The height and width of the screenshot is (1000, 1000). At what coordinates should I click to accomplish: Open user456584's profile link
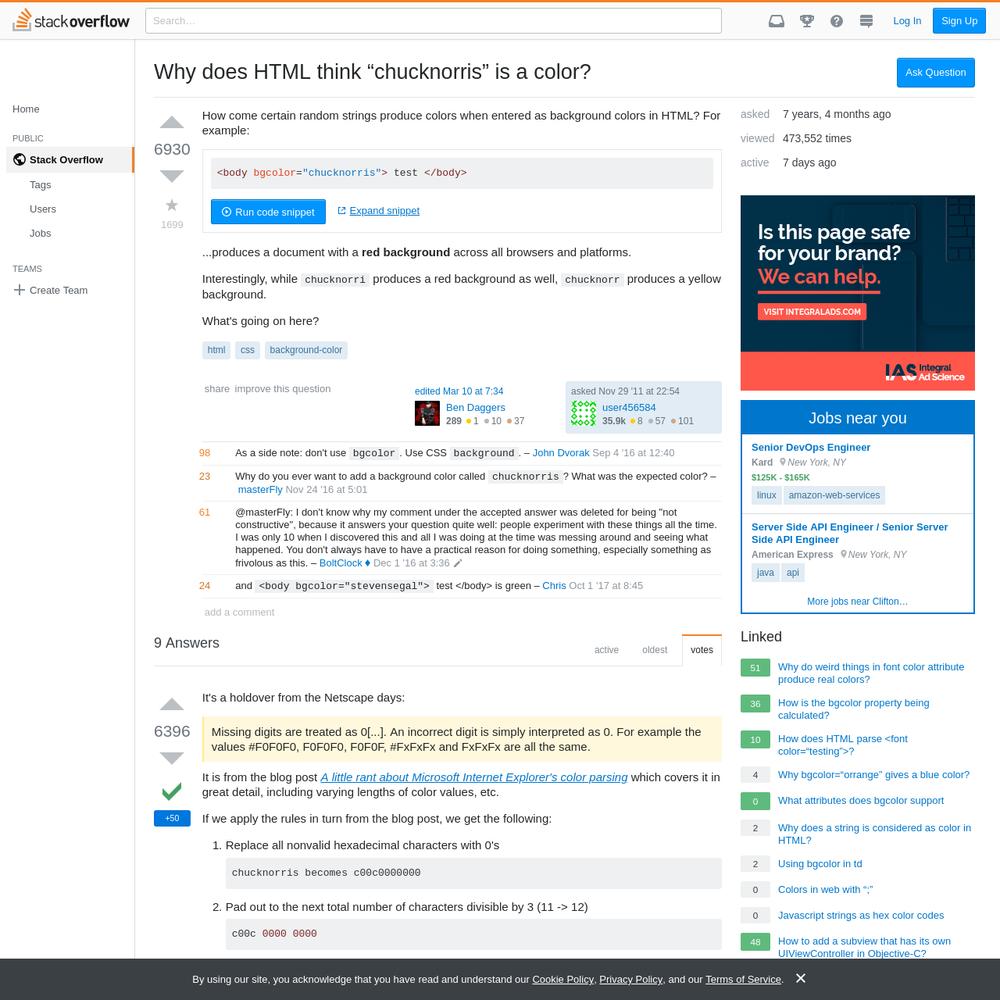coord(629,408)
